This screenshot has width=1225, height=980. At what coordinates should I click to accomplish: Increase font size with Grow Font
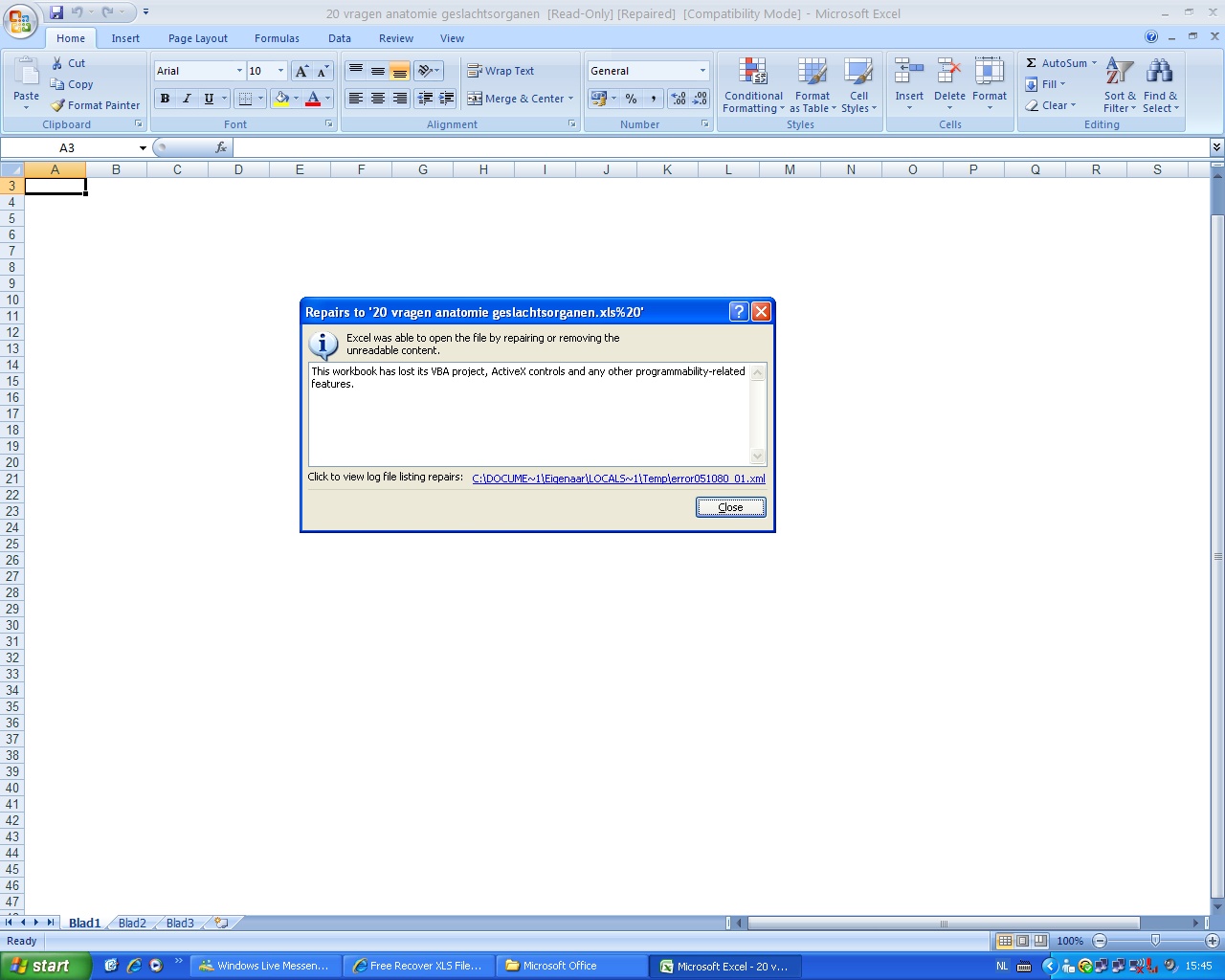pyautogui.click(x=301, y=71)
